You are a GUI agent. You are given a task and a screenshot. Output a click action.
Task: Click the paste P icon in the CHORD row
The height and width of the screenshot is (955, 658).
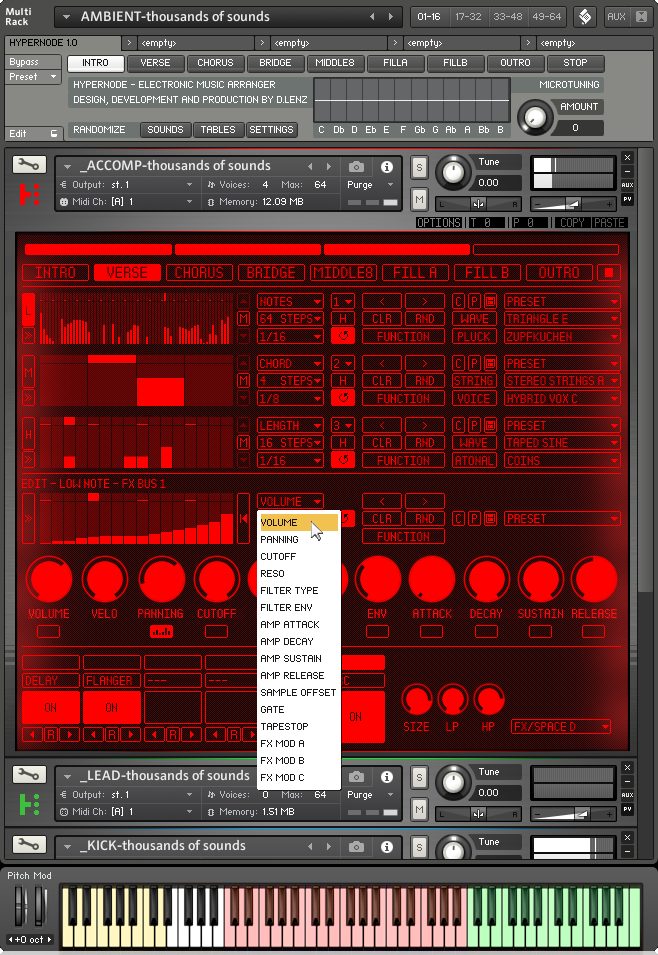click(x=475, y=363)
